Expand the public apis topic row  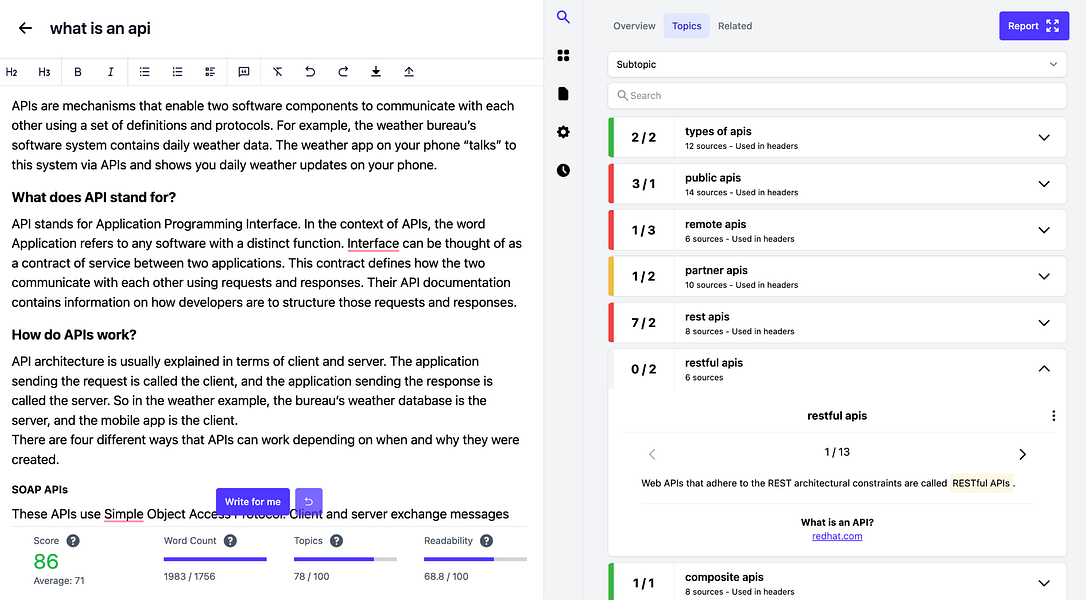837,184
